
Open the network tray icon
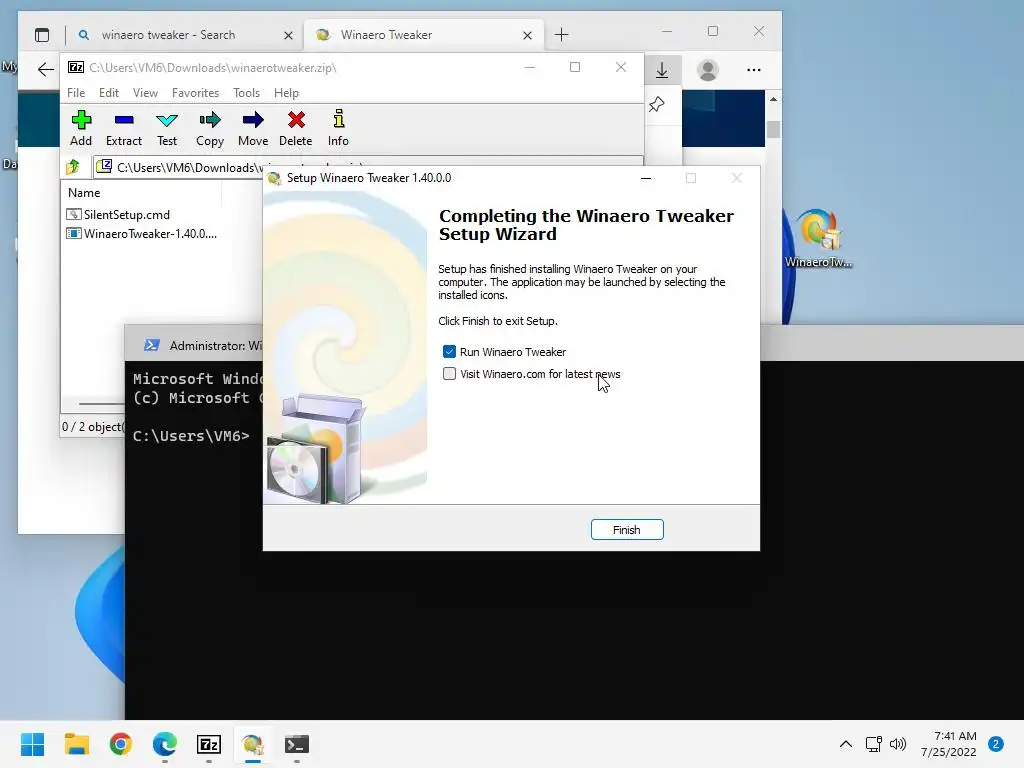click(x=874, y=744)
